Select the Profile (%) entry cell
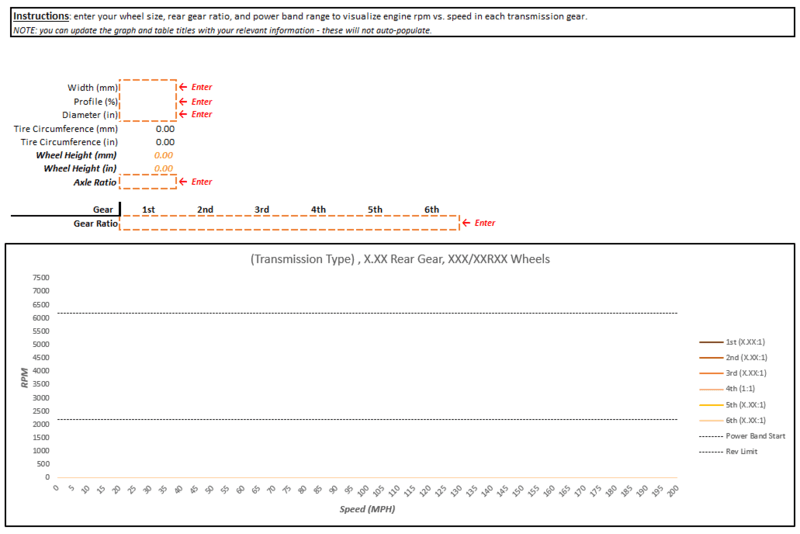This screenshot has height=534, width=800. coord(148,101)
